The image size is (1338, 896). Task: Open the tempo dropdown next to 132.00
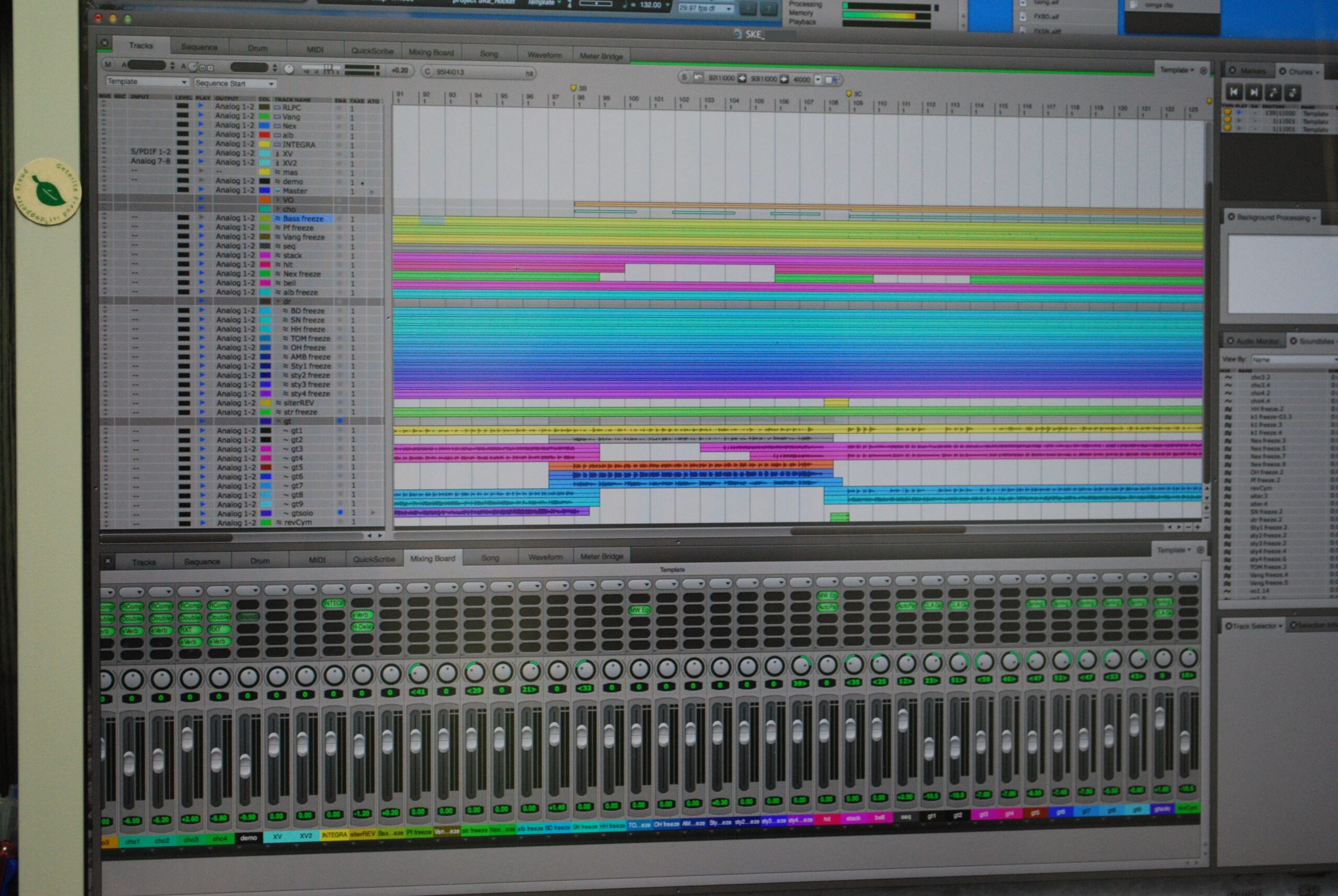[667, 5]
